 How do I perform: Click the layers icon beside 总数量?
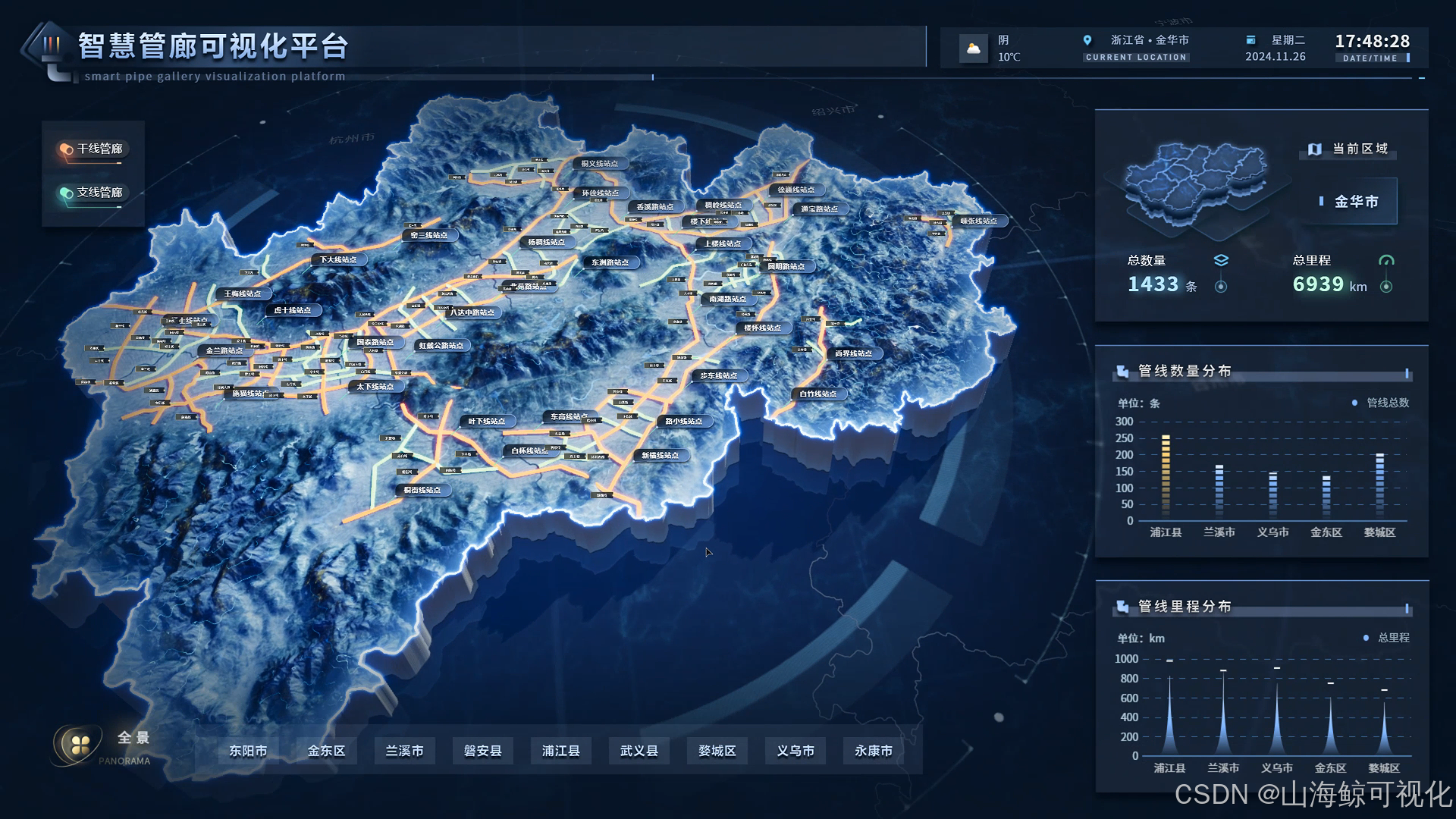[x=1222, y=260]
